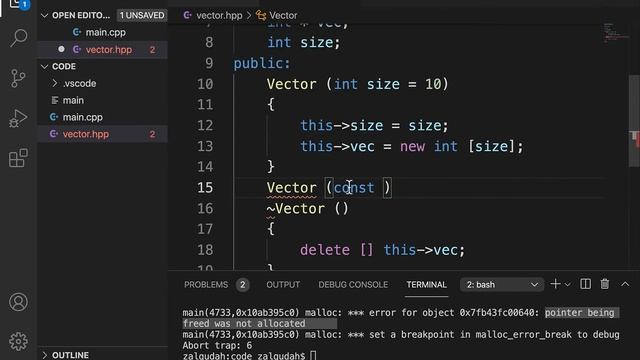The image size is (640, 360).
Task: Click vector.hpp in the breadcrumb
Action: [219, 16]
